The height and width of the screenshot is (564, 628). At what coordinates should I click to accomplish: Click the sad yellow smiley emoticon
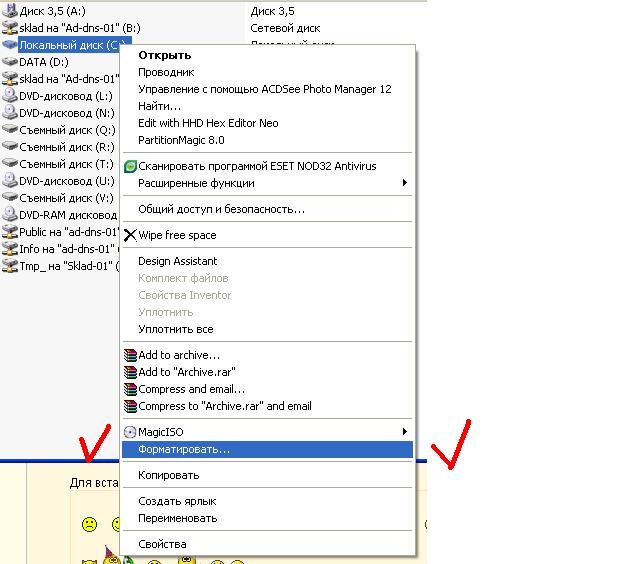coord(89,524)
